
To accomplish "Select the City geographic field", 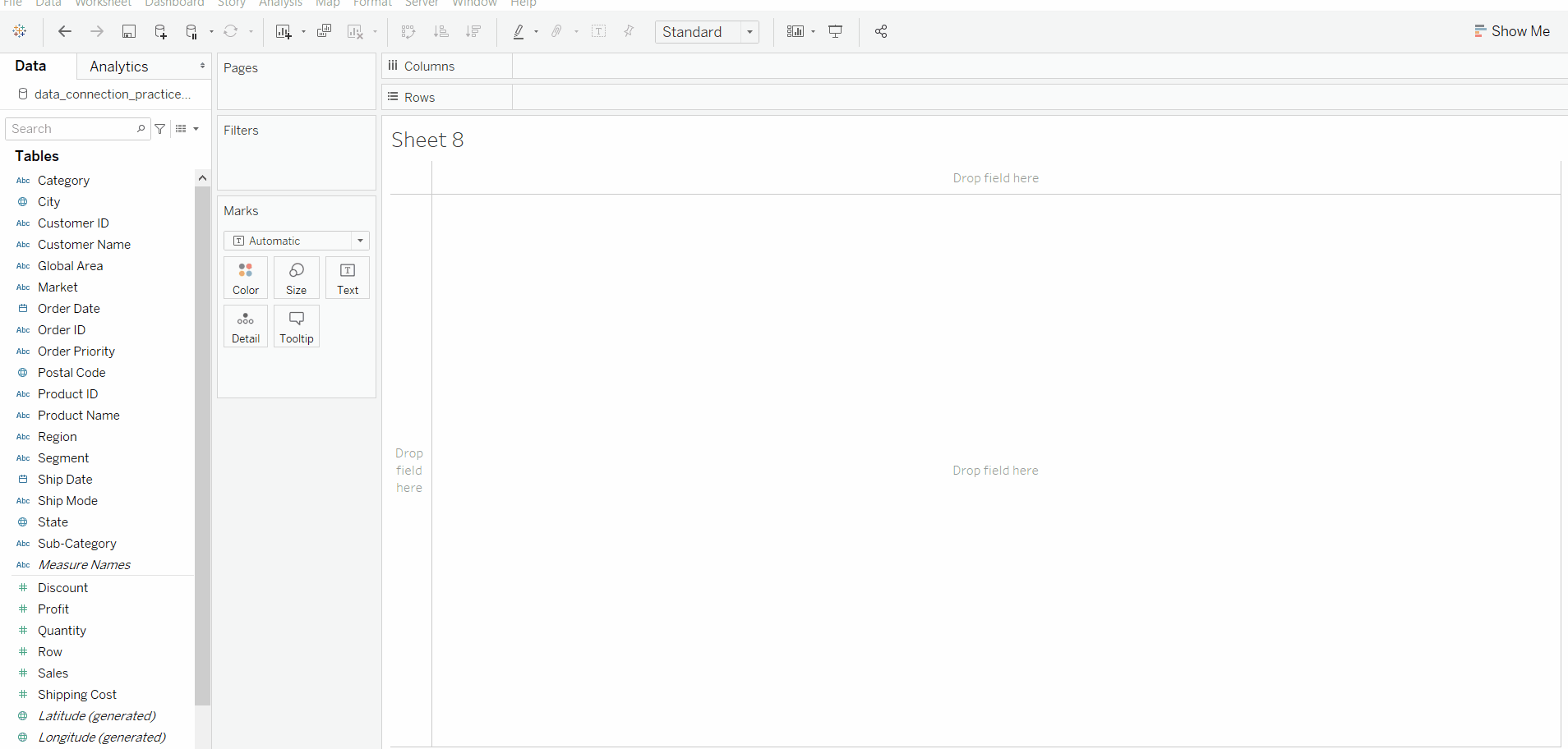I will [x=48, y=202].
